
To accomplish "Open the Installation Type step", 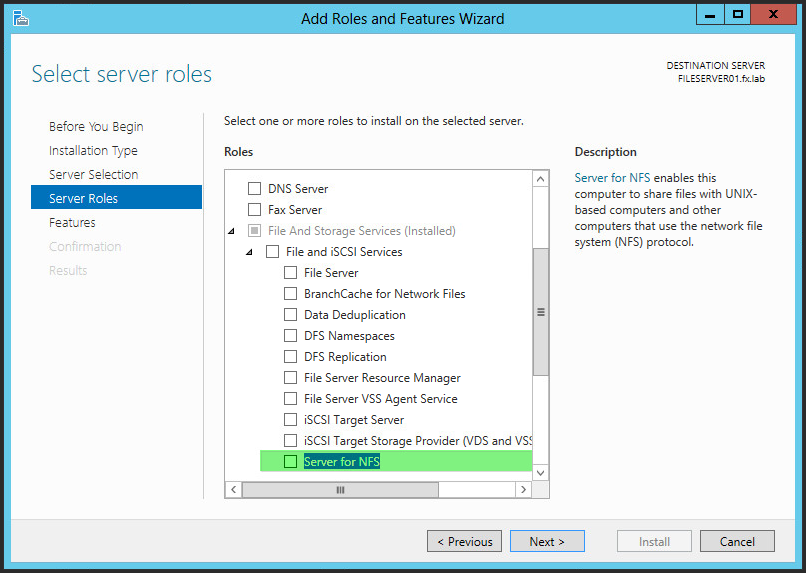I will (x=94, y=151).
